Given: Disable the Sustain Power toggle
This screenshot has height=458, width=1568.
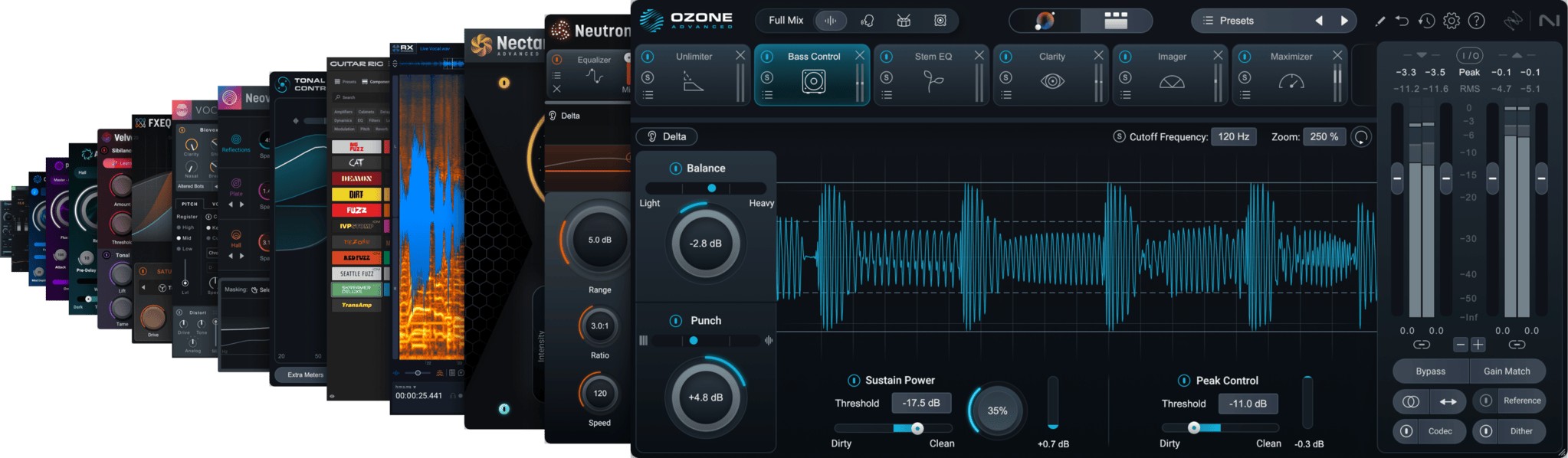Looking at the screenshot, I should pyautogui.click(x=853, y=381).
